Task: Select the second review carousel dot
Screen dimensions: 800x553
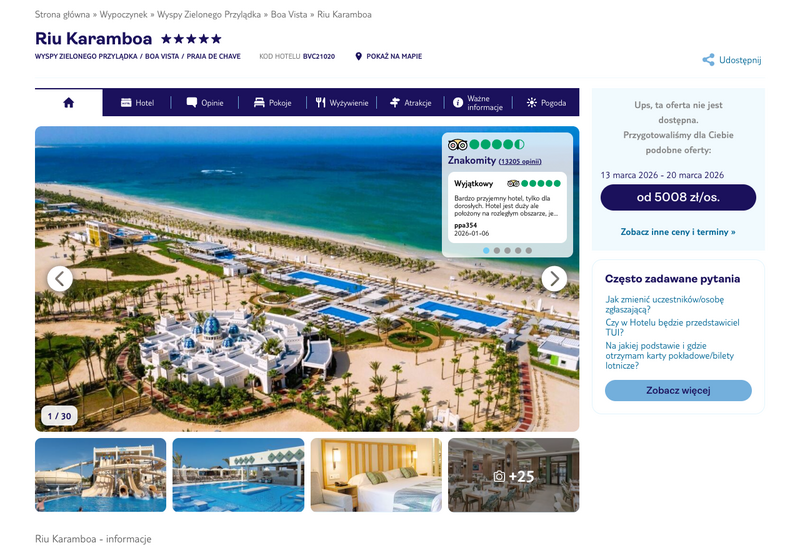Action: (497, 250)
